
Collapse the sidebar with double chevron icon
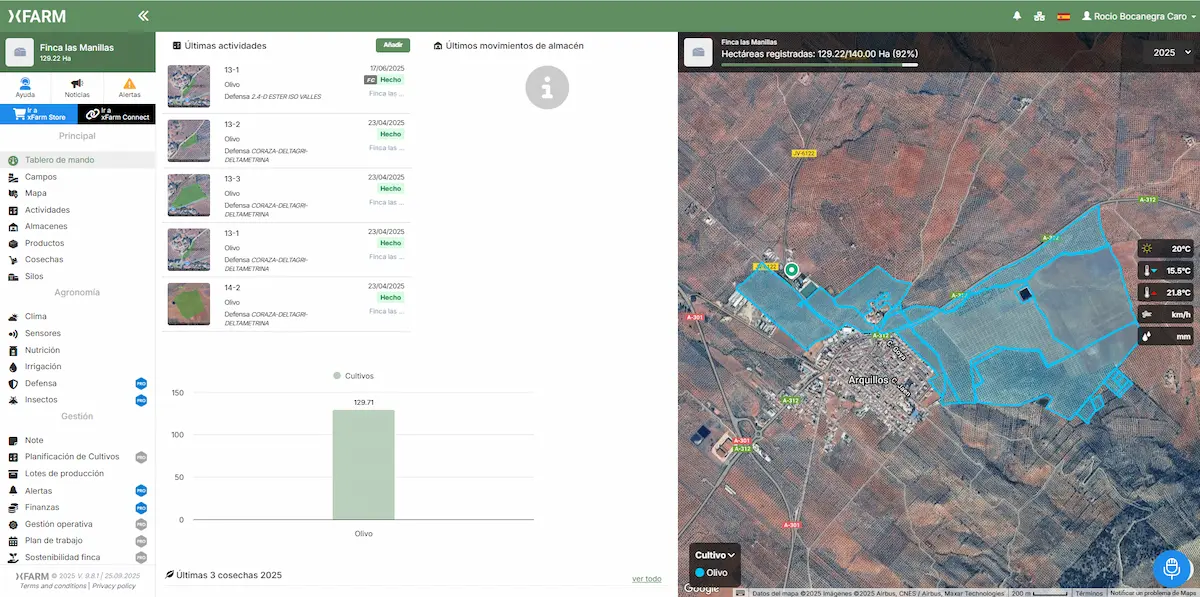coord(143,16)
